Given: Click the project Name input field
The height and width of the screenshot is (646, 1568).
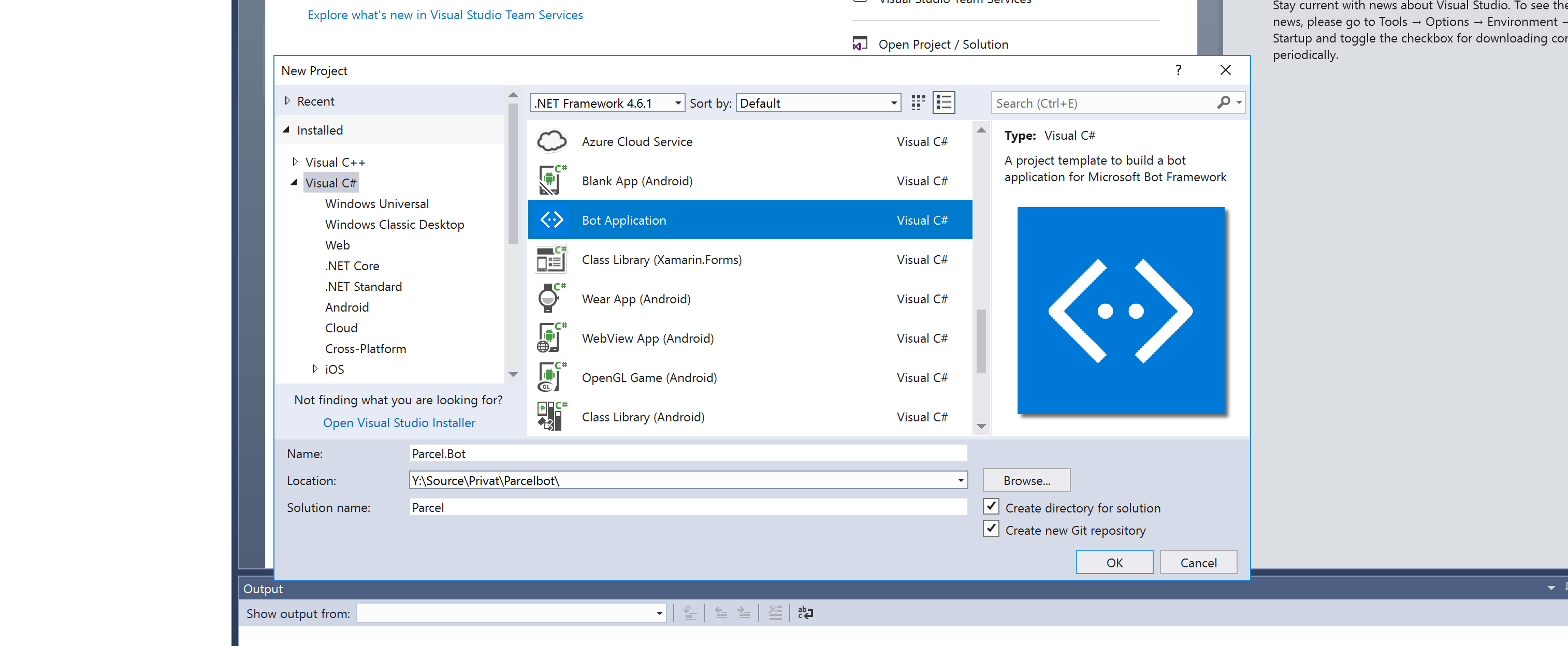Looking at the screenshot, I should [x=687, y=454].
